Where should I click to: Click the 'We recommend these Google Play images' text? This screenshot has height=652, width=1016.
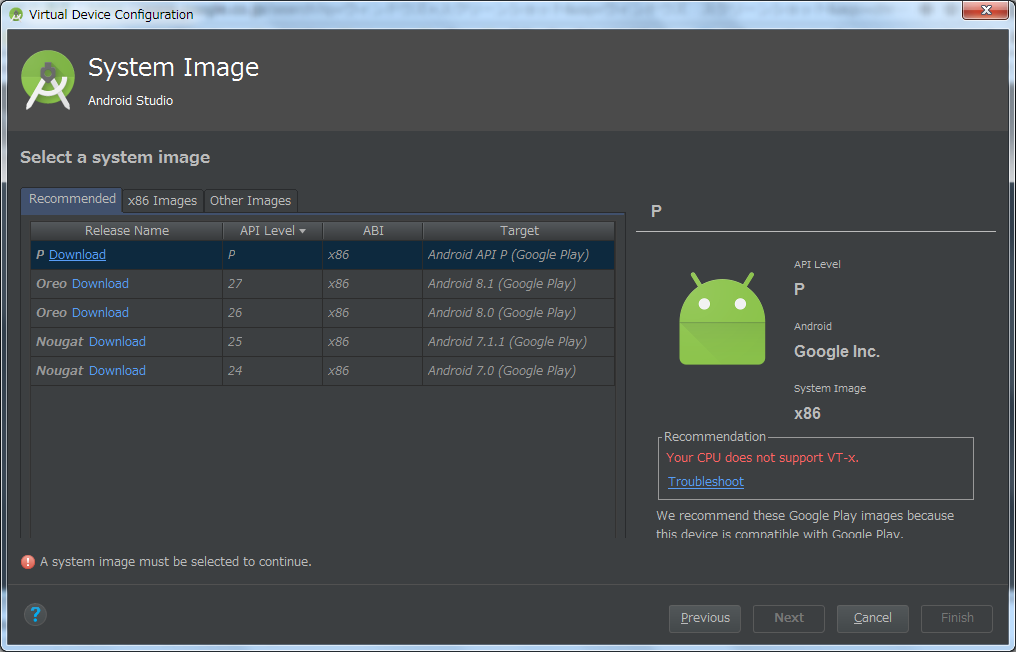pyautogui.click(x=805, y=524)
